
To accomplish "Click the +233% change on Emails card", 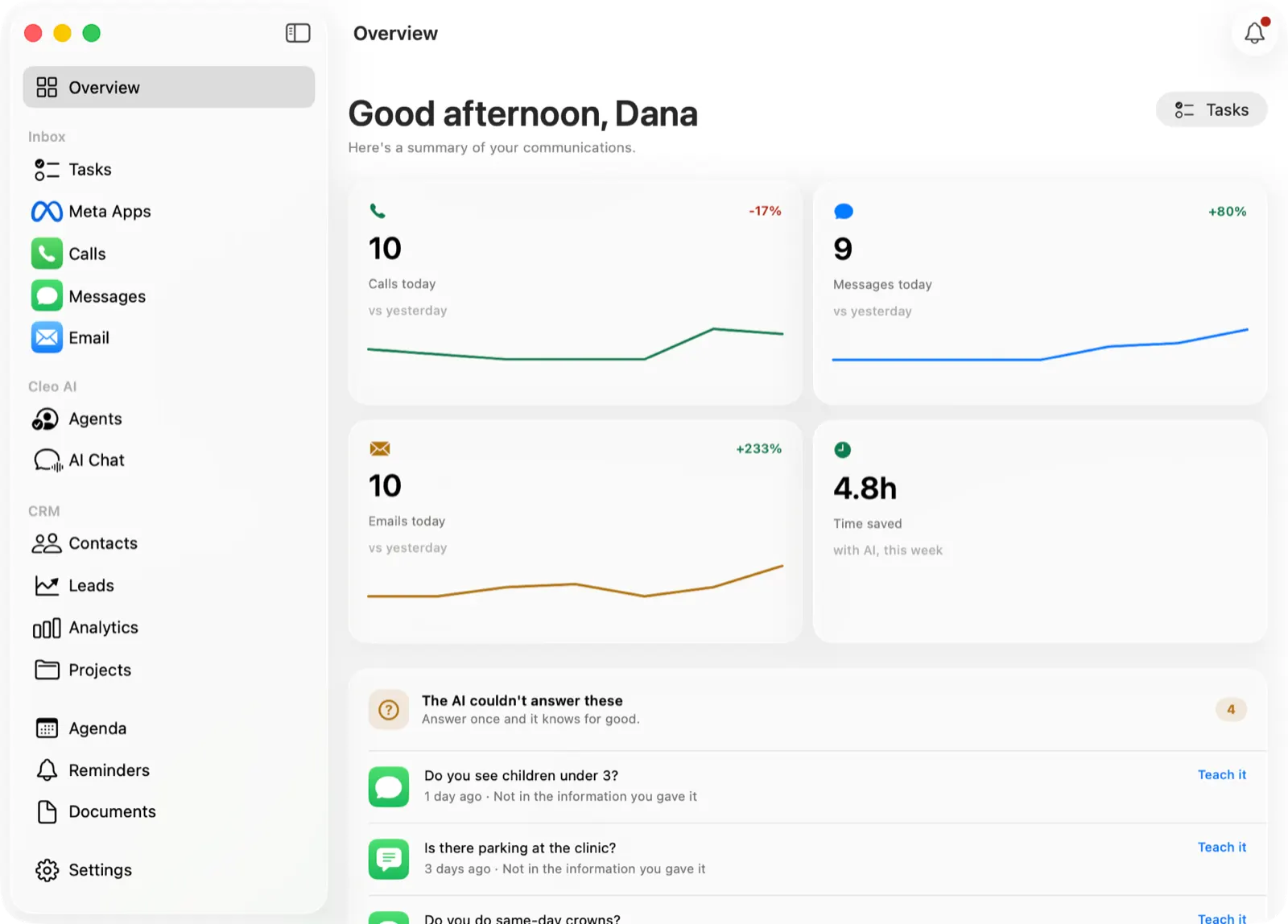I will click(x=759, y=449).
